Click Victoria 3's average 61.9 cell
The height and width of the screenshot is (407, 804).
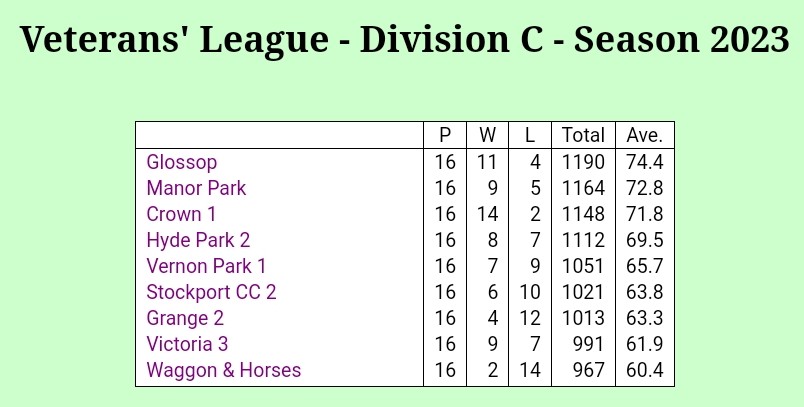click(x=645, y=344)
